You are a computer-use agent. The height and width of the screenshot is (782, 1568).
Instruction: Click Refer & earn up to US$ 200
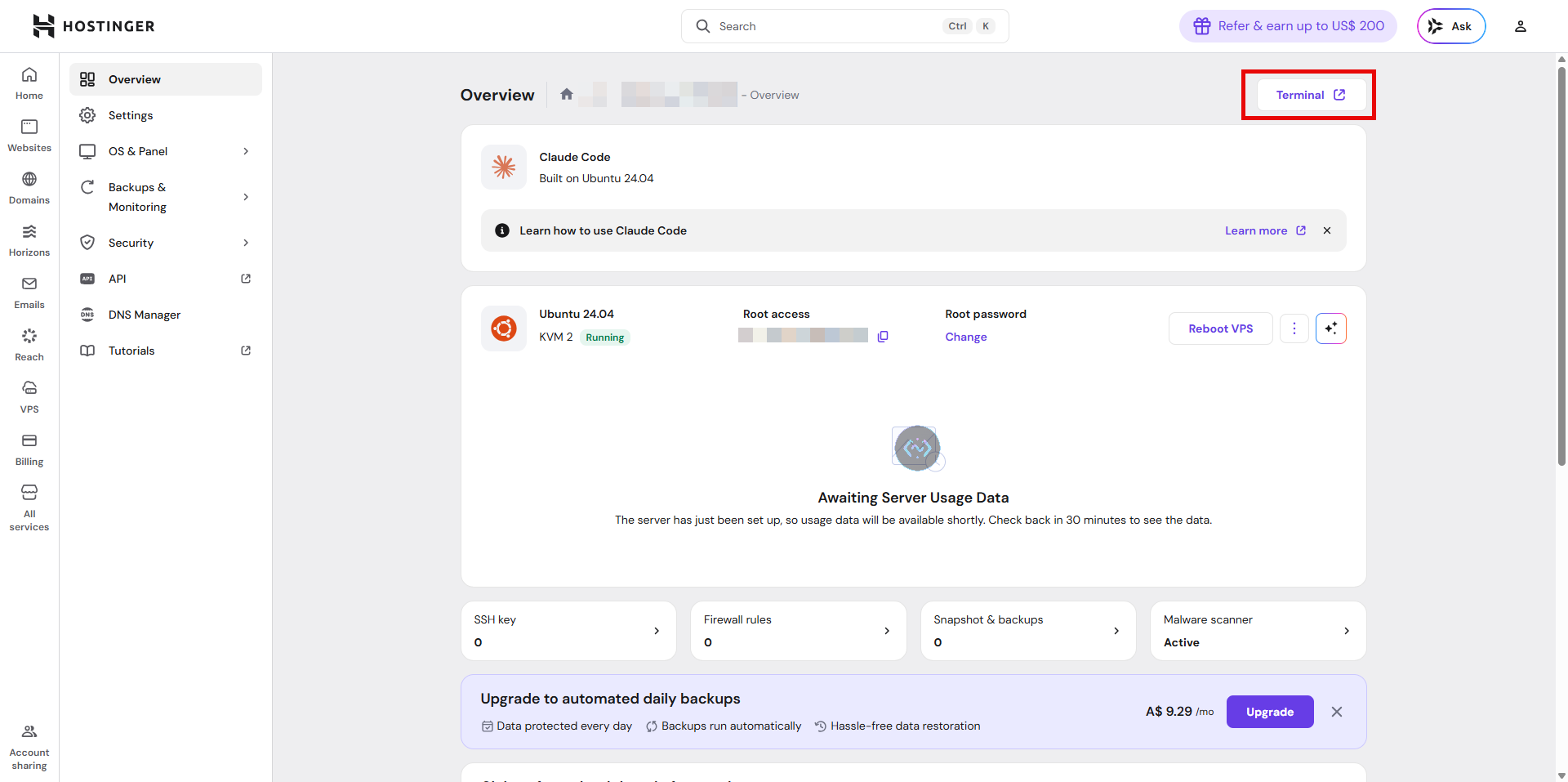pyautogui.click(x=1288, y=26)
